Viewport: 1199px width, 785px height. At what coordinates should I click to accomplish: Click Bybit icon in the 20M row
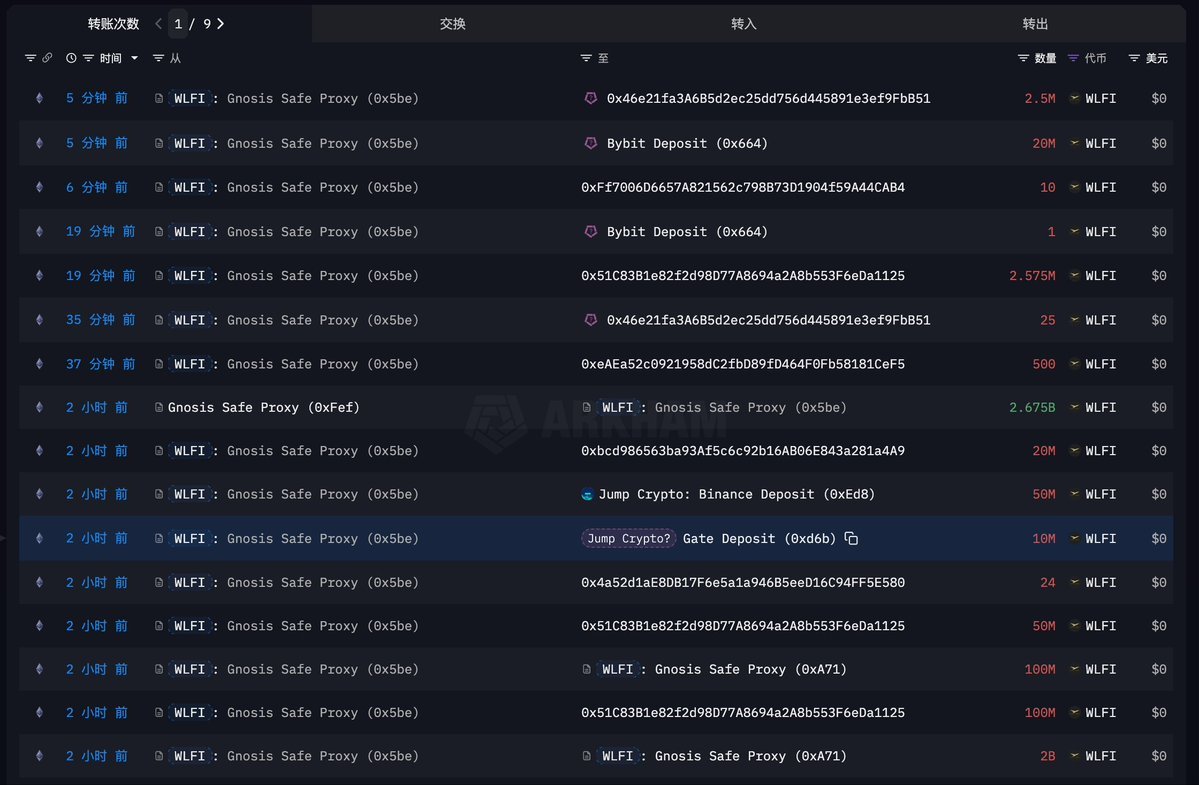click(590, 144)
